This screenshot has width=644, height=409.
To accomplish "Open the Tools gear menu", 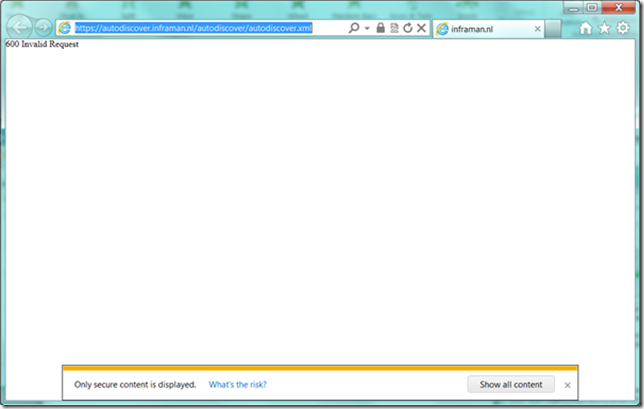I will tap(623, 28).
